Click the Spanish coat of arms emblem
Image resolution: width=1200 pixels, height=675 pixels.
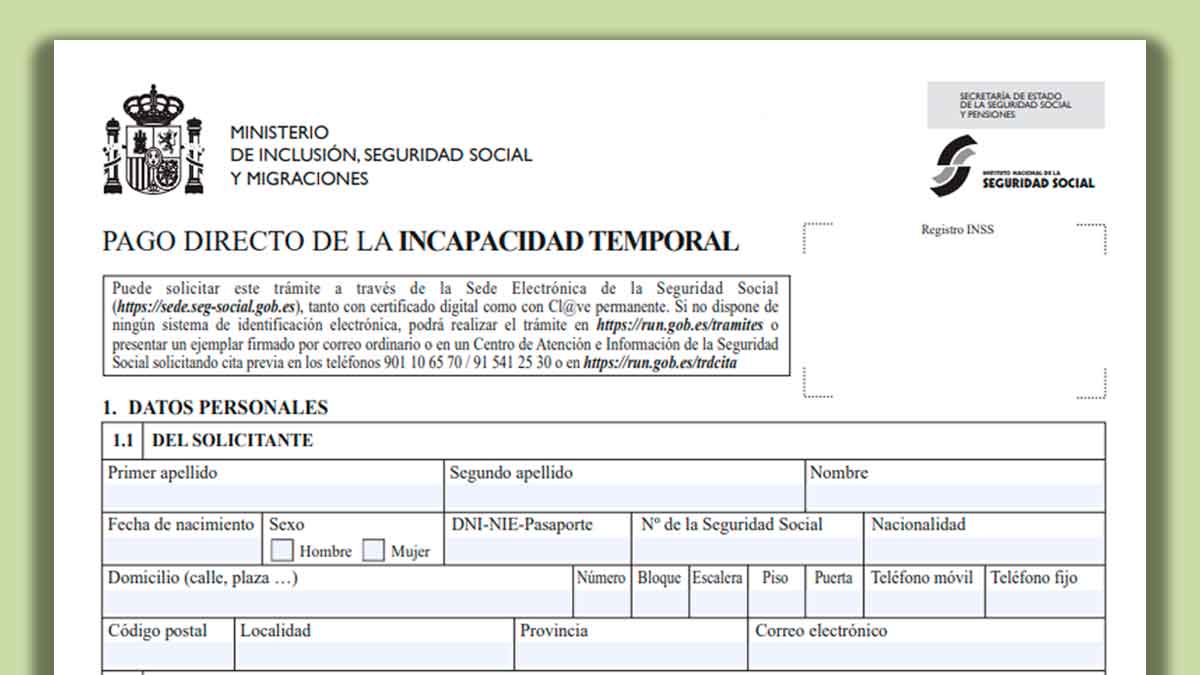[x=153, y=140]
